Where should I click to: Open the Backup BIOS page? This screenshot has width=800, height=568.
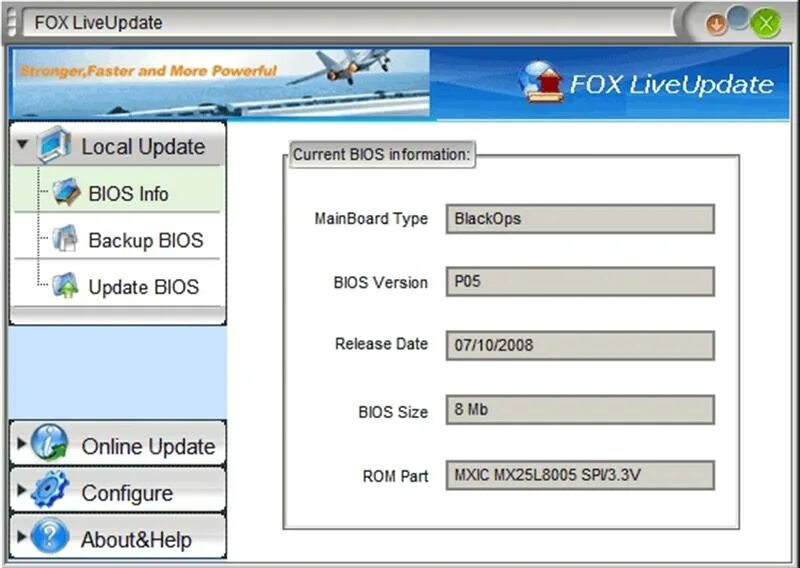(117, 236)
